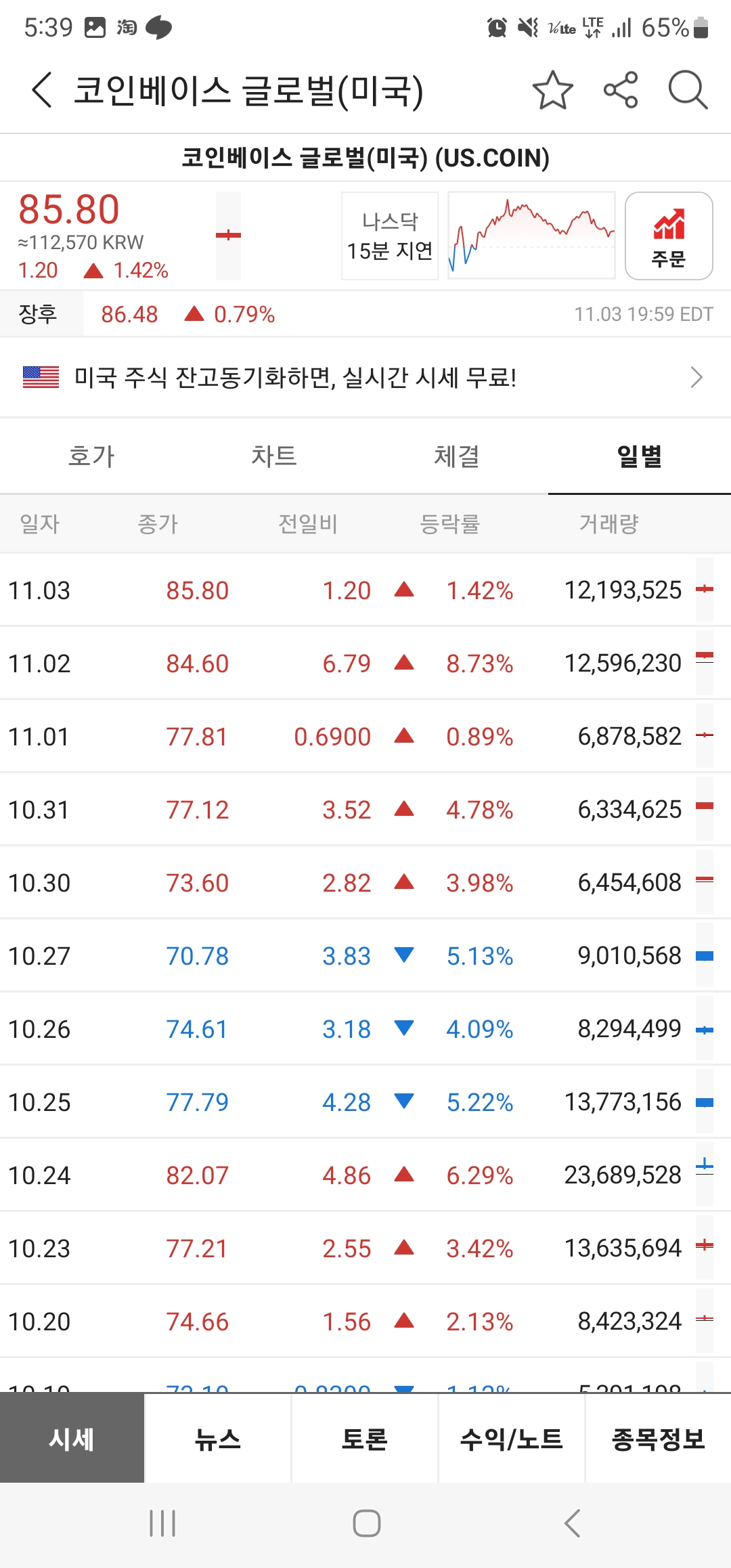731x1568 pixels.
Task: Tap the candle icon in 11.02 row
Action: coord(705,663)
